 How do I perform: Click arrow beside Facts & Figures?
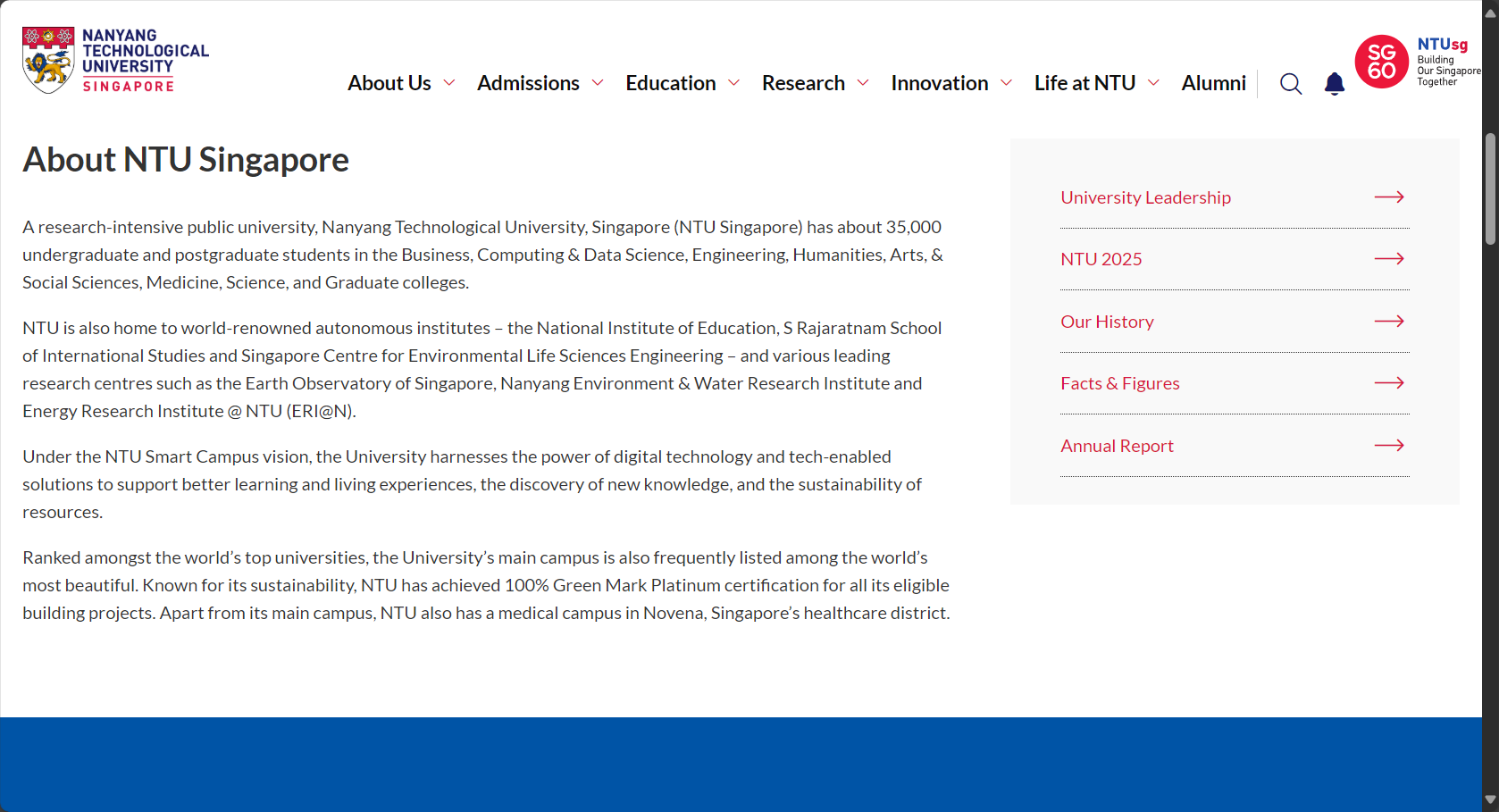(1389, 382)
